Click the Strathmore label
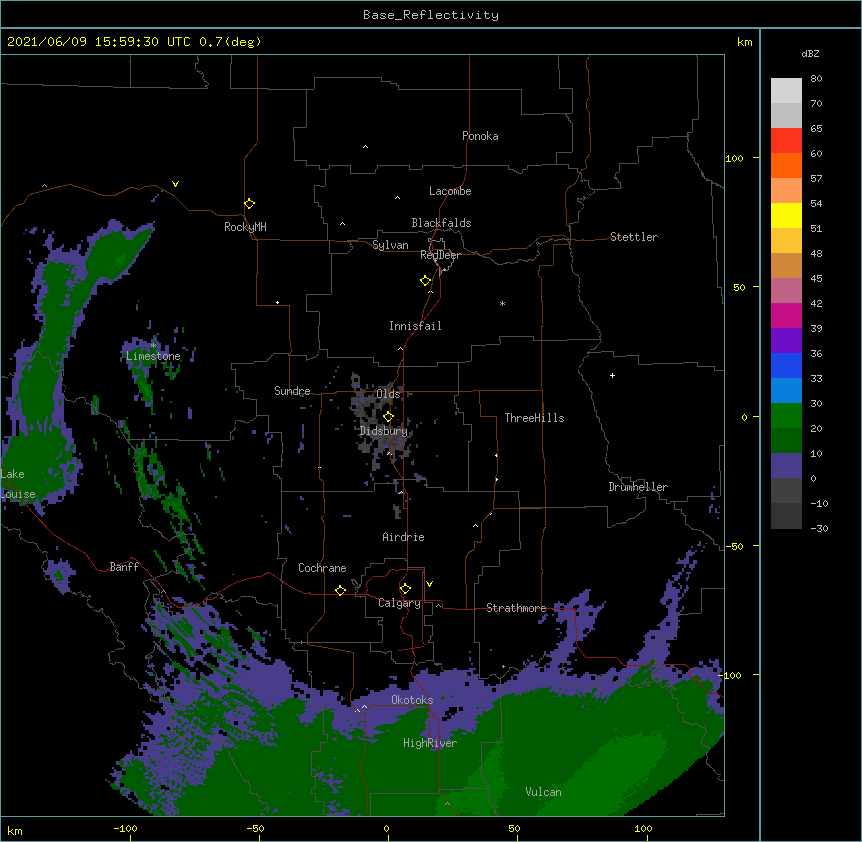 tap(516, 608)
